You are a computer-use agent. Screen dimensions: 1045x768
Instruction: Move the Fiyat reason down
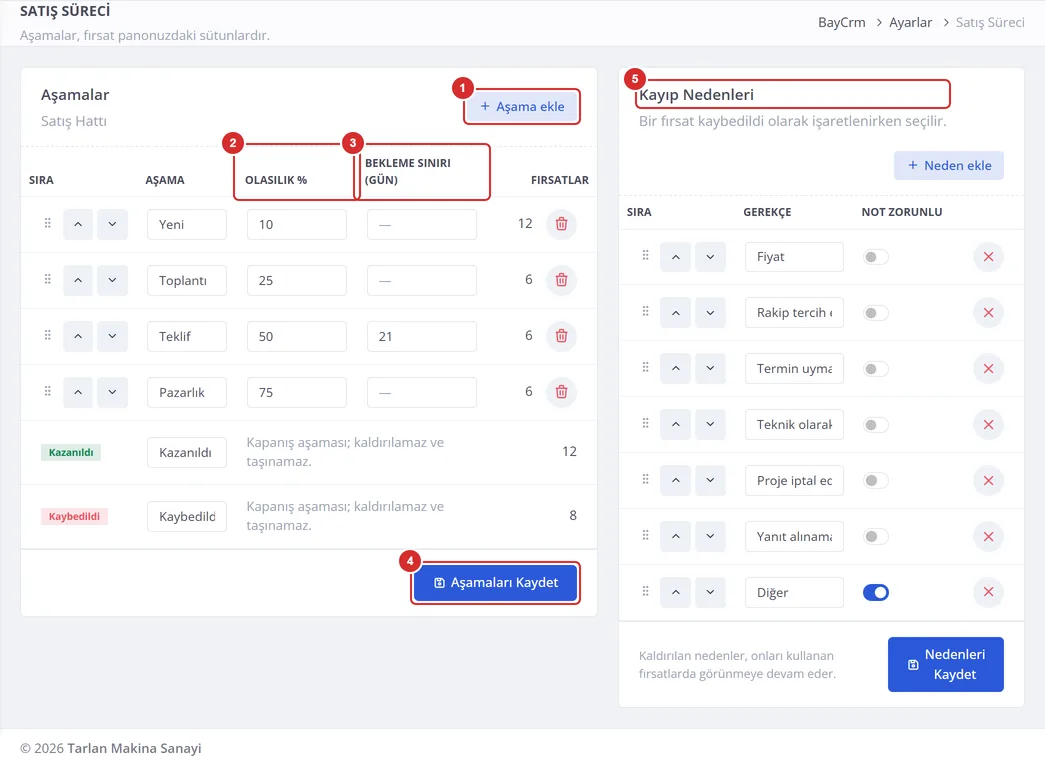point(710,257)
